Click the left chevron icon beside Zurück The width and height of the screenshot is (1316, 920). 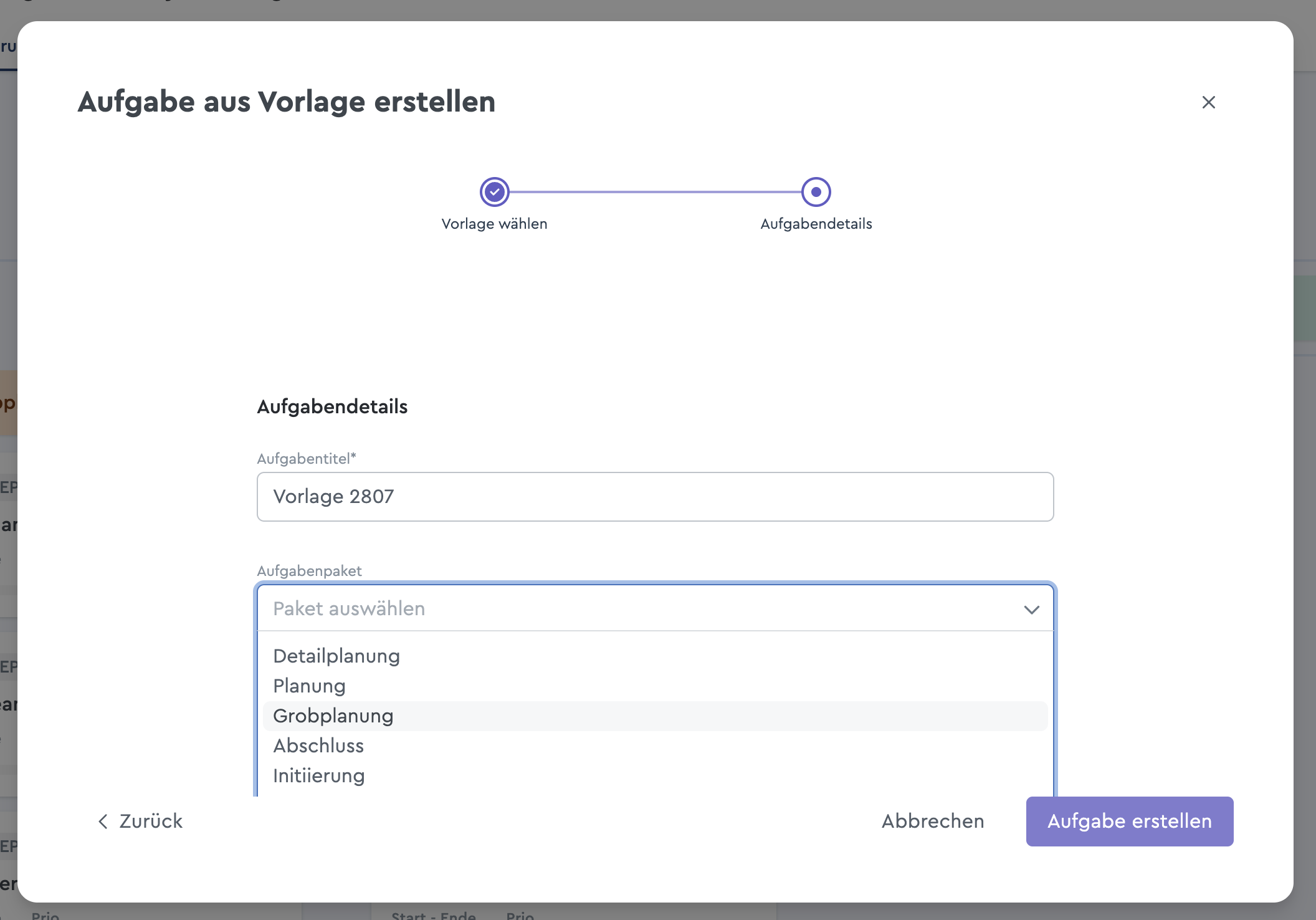(103, 822)
